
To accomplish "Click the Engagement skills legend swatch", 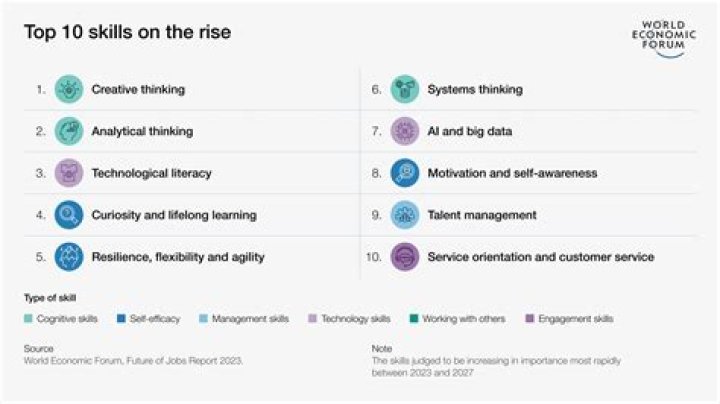I will 529,319.
